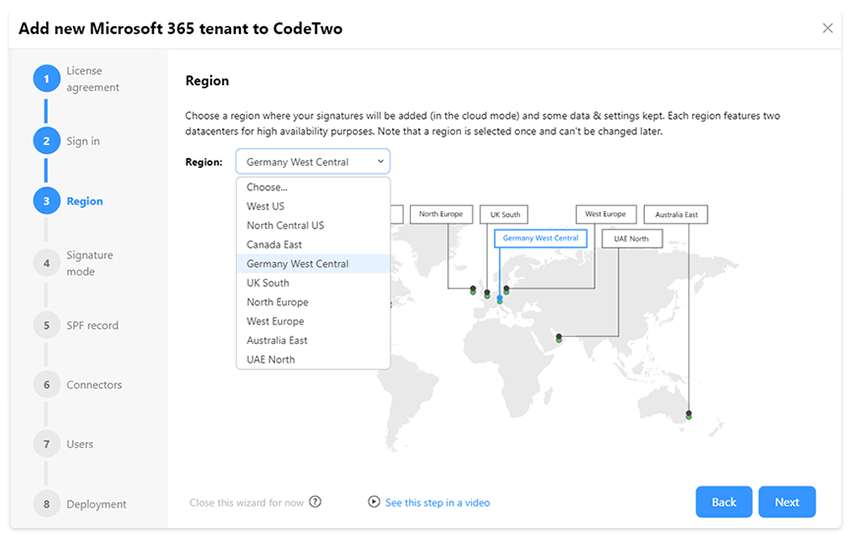Click the Region step label in sidebar
The width and height of the screenshot is (850, 540).
85,201
